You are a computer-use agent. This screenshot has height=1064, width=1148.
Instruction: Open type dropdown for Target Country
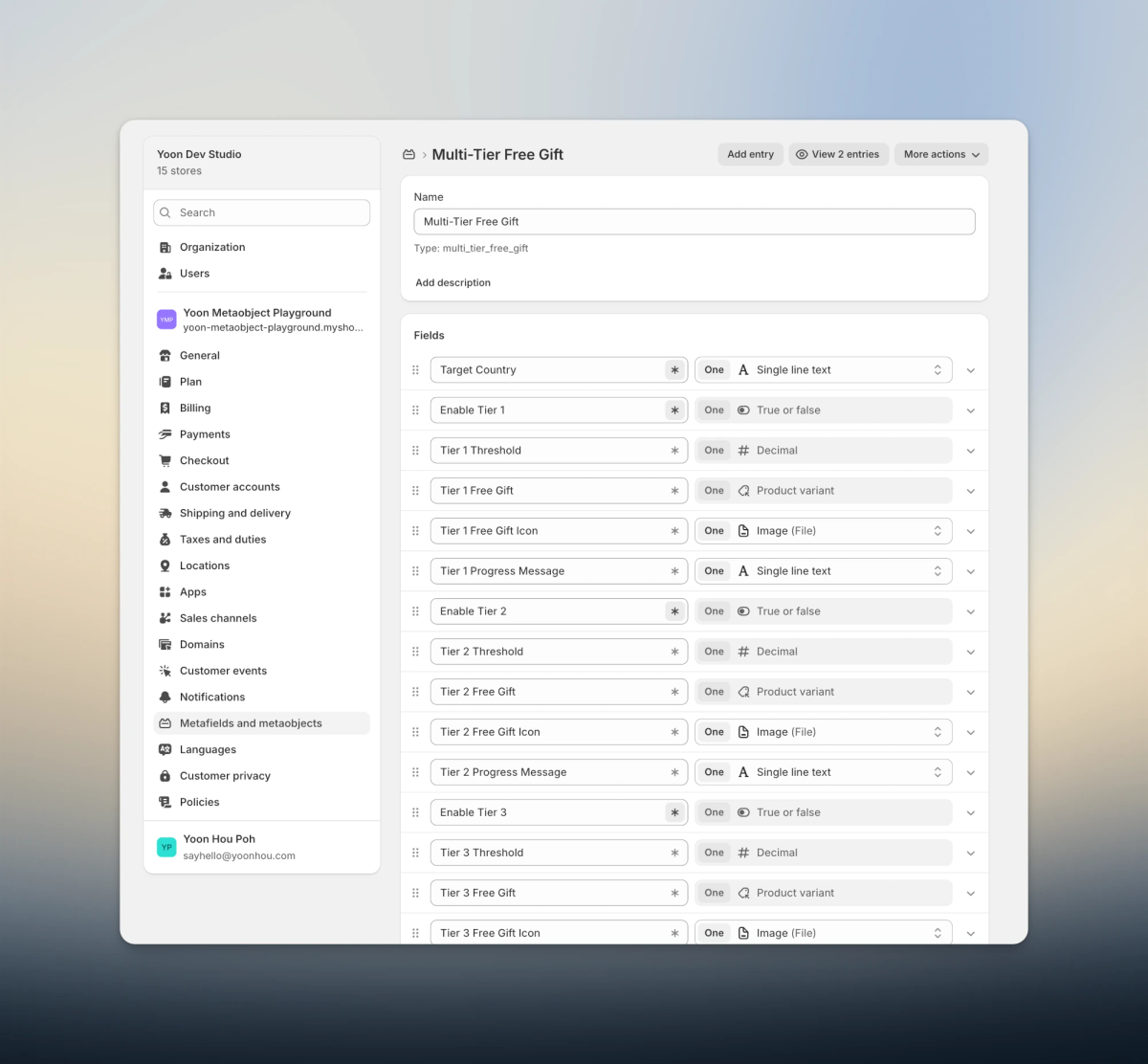[824, 370]
